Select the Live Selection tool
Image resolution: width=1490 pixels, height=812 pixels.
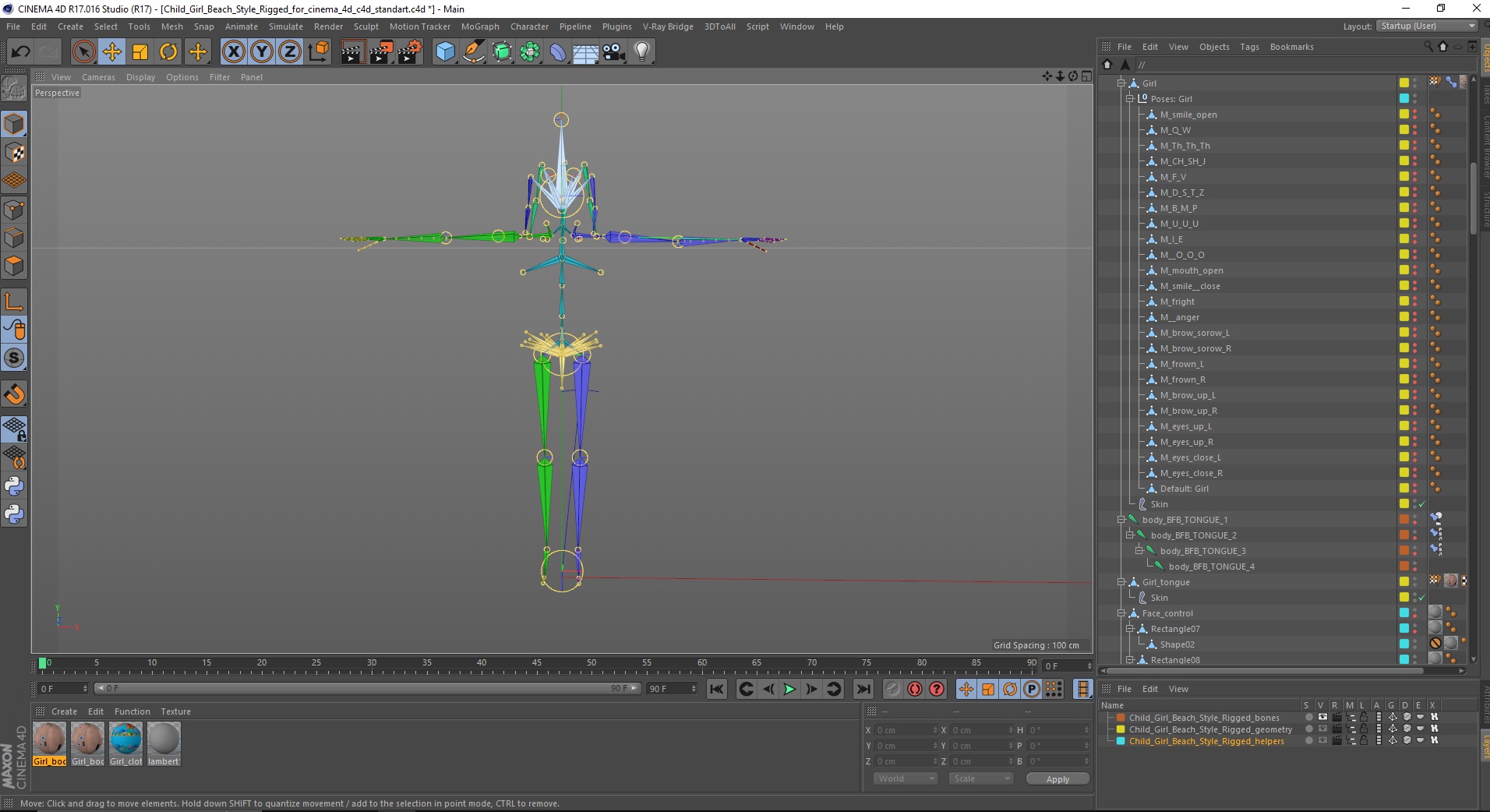pyautogui.click(x=83, y=52)
